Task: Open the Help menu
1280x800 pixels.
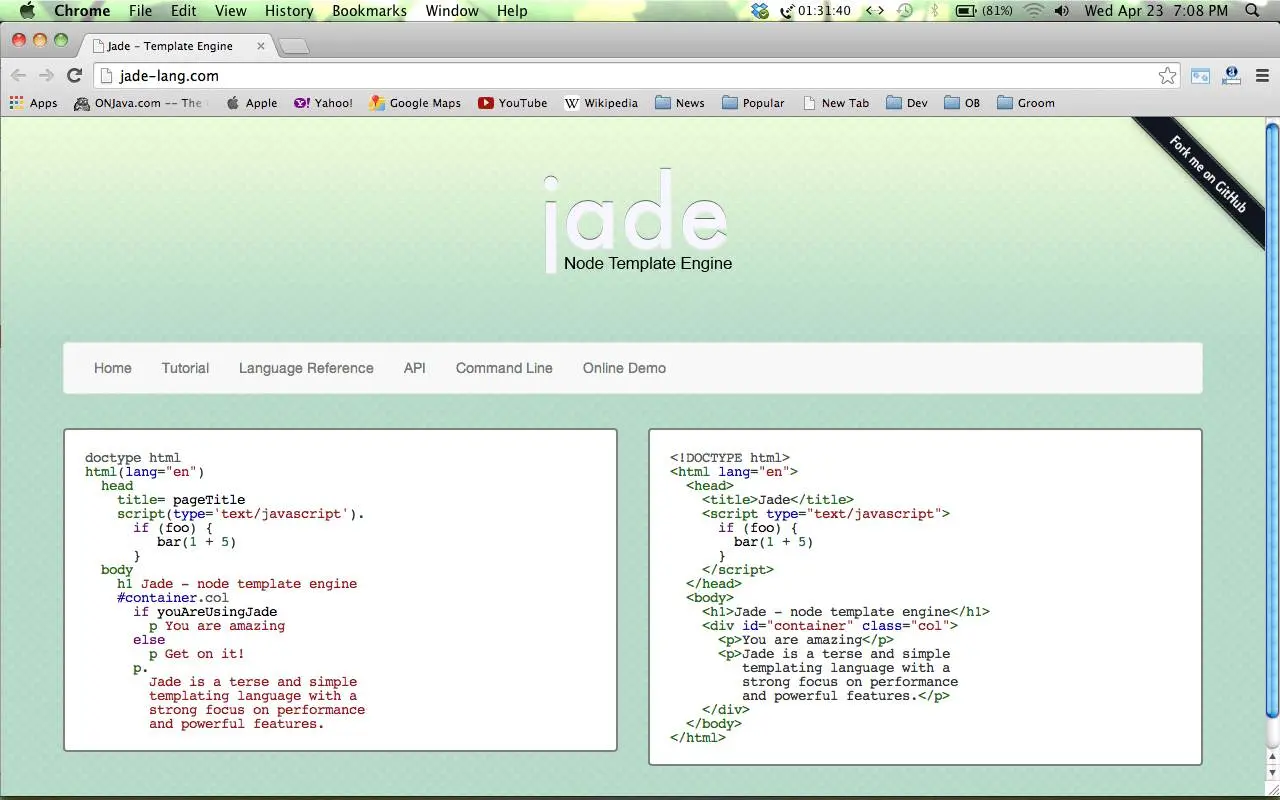Action: [x=512, y=11]
